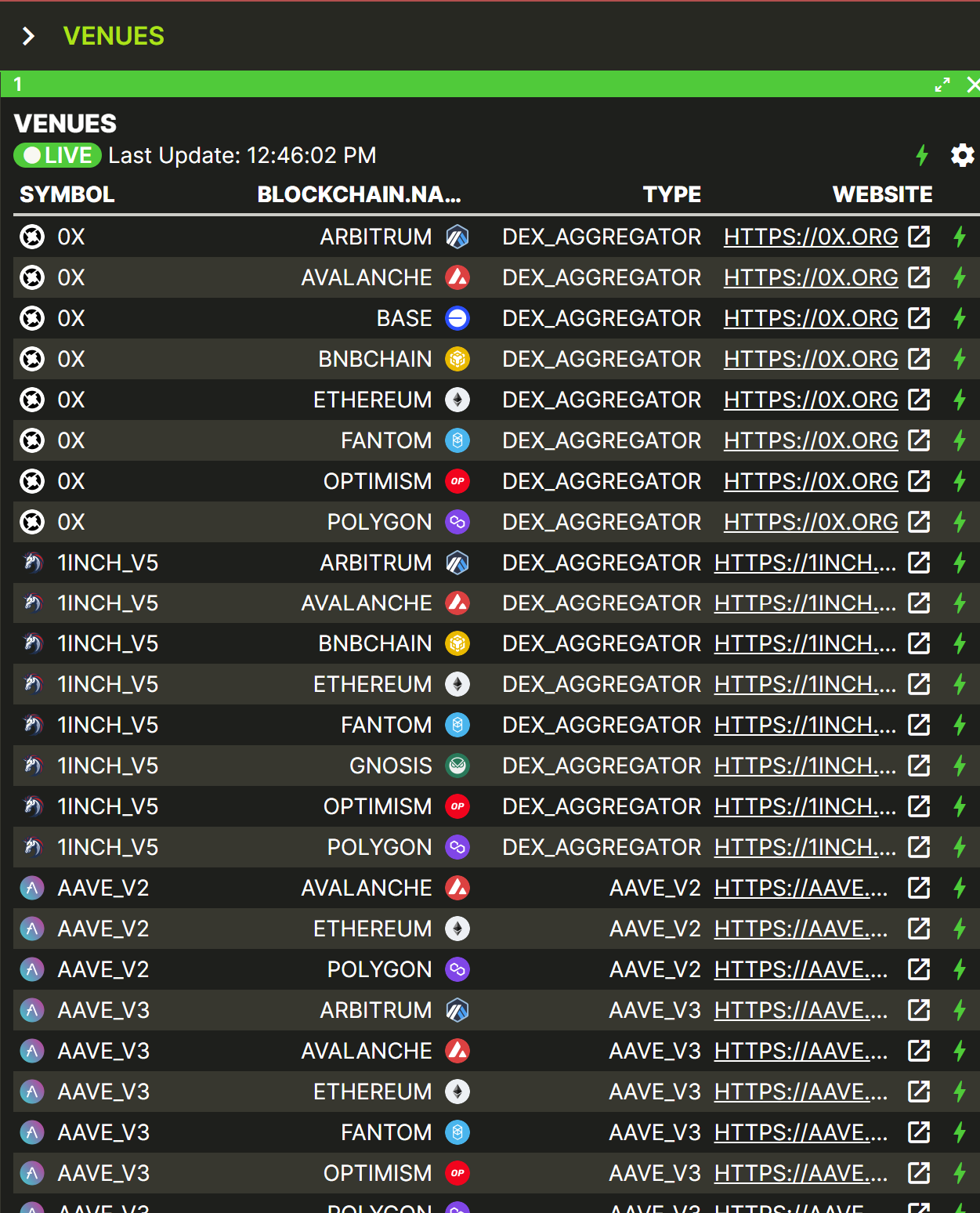Open external link icon in 1INCH_V5 POLYGON row
The width and height of the screenshot is (980, 1213).
click(x=919, y=847)
